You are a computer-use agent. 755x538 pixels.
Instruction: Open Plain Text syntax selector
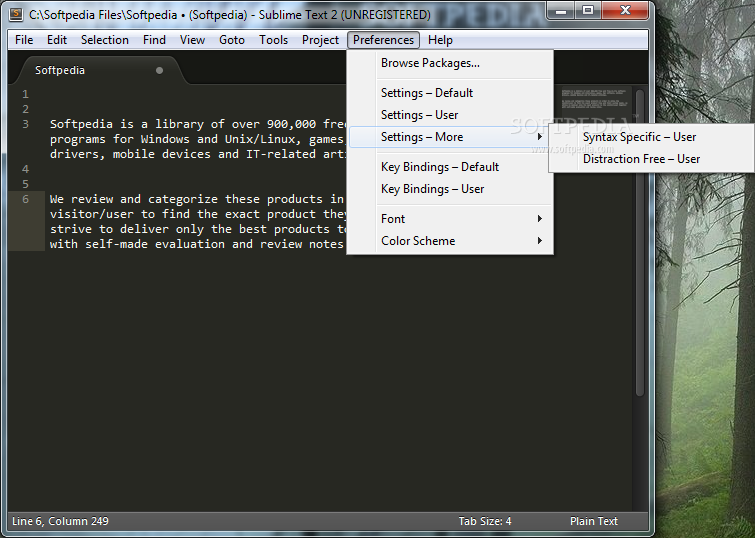point(594,521)
